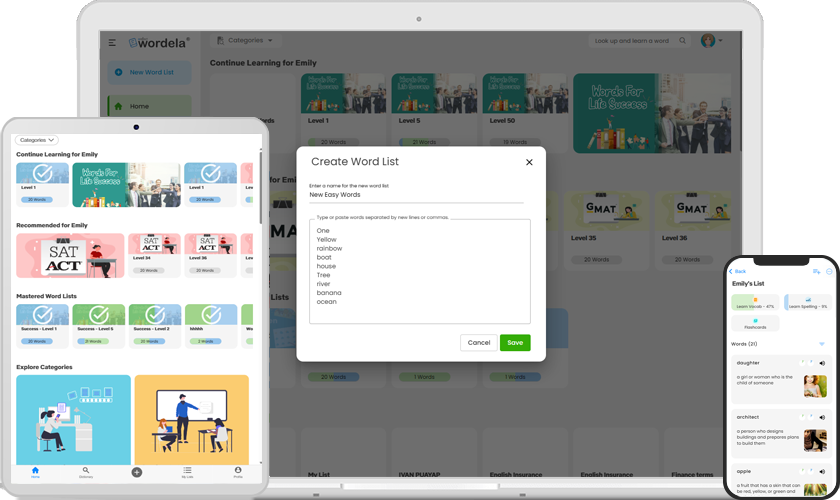Tap the plus icon in tablet bottom bar

tap(137, 472)
